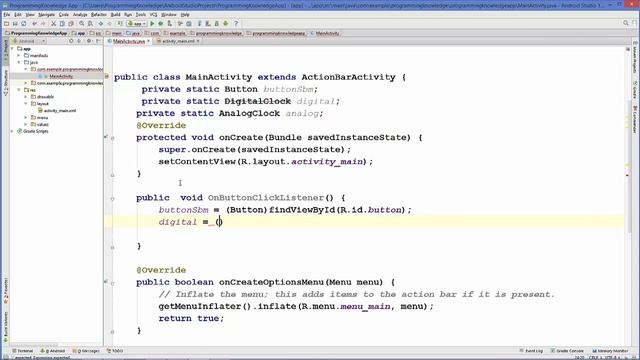Open the Event Log panel

[x=531, y=351]
